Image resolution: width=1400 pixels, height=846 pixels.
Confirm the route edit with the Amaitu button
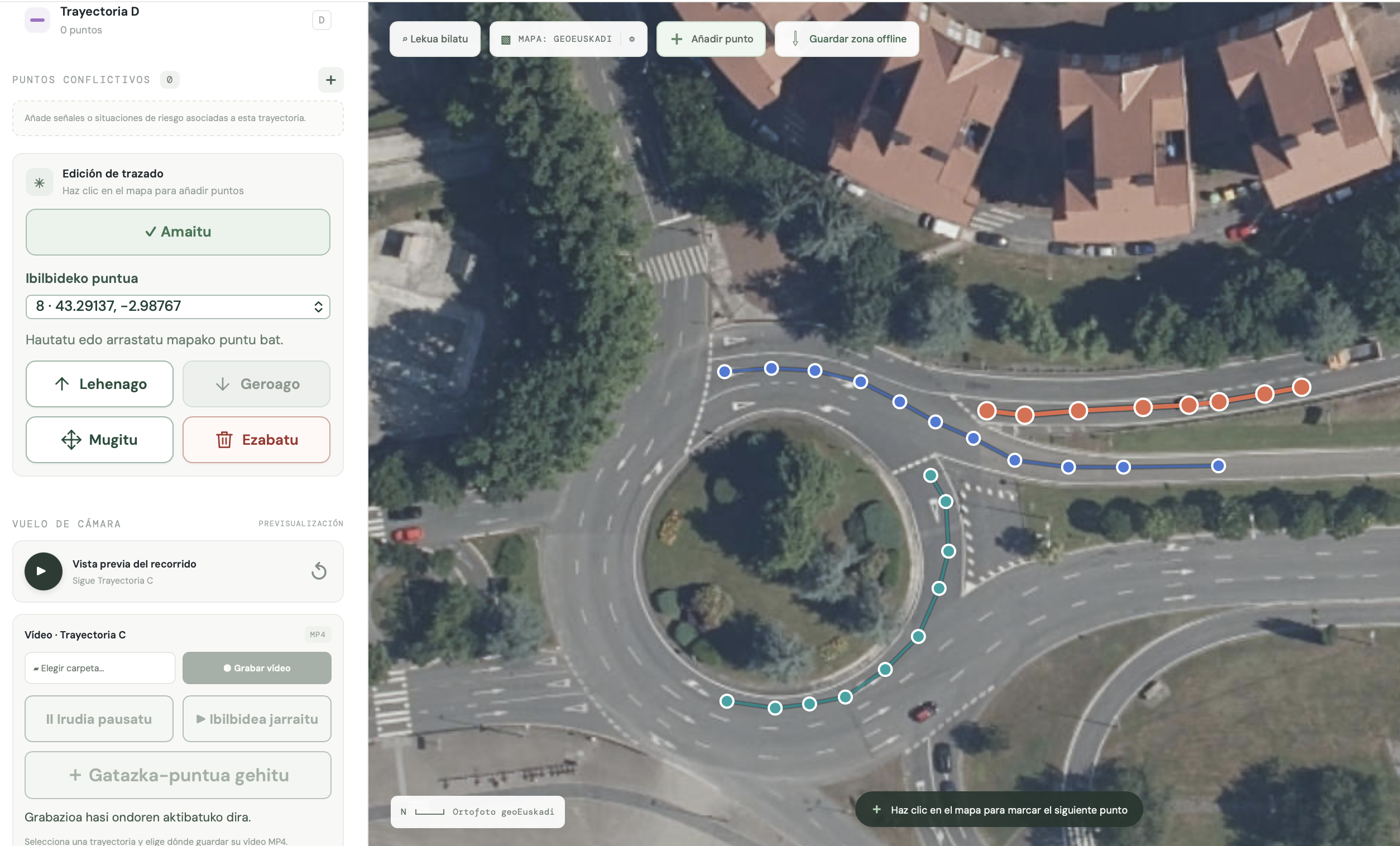178,232
